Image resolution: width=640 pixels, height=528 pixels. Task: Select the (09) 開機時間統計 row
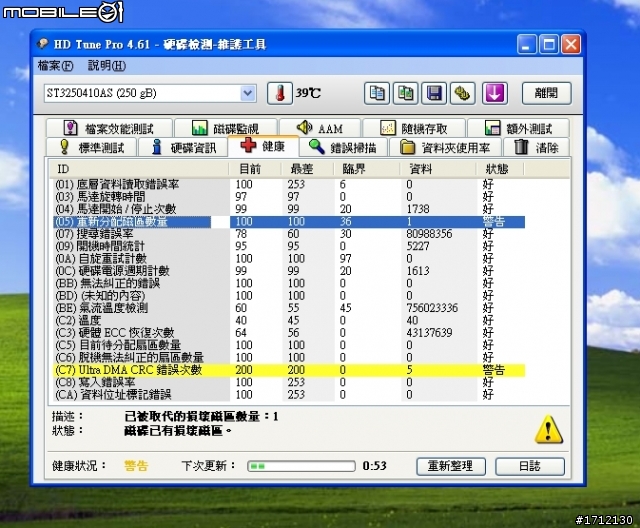click(x=289, y=246)
